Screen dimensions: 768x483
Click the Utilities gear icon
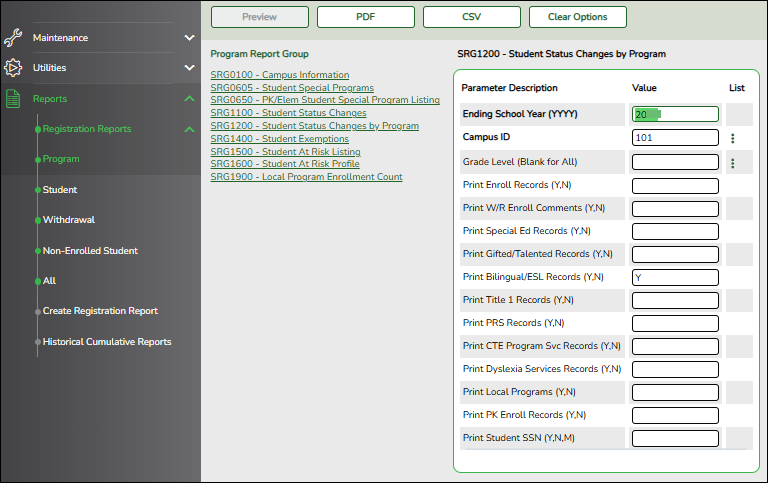click(13, 68)
